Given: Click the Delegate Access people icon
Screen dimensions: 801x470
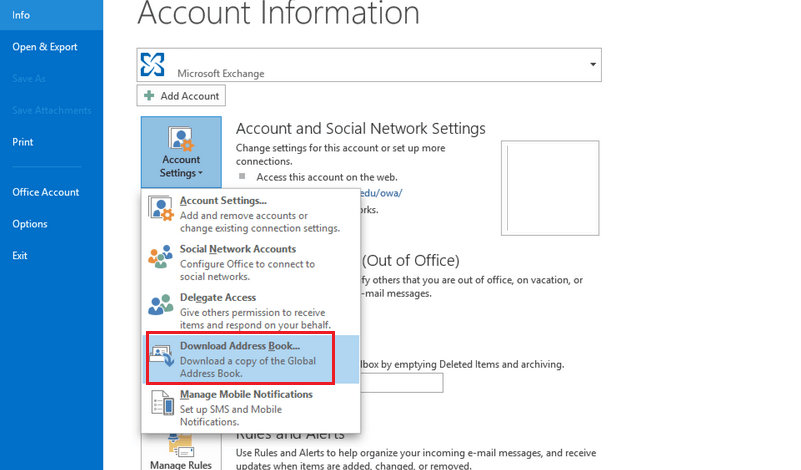Looking at the screenshot, I should 160,305.
